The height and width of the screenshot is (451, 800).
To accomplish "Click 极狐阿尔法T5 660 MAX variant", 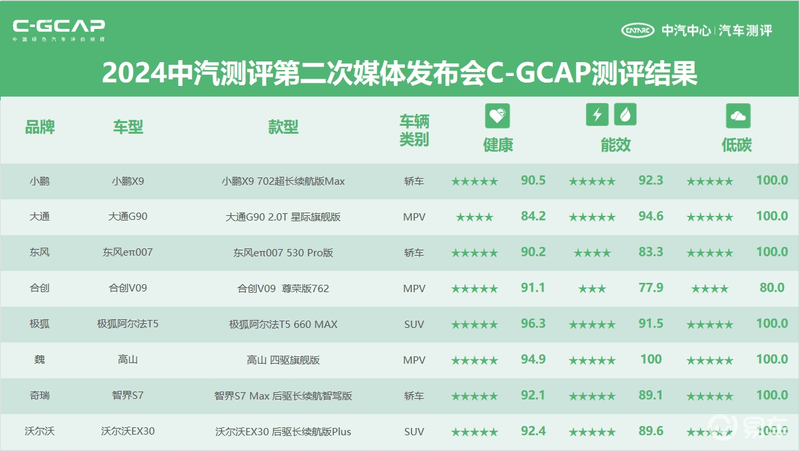I will click(283, 324).
